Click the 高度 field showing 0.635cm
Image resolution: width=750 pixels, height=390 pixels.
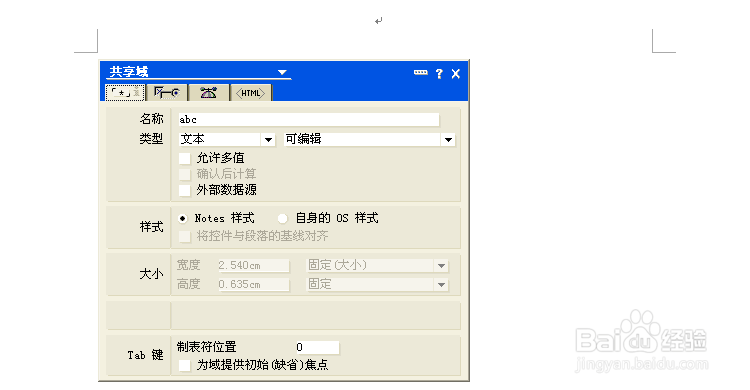(253, 285)
